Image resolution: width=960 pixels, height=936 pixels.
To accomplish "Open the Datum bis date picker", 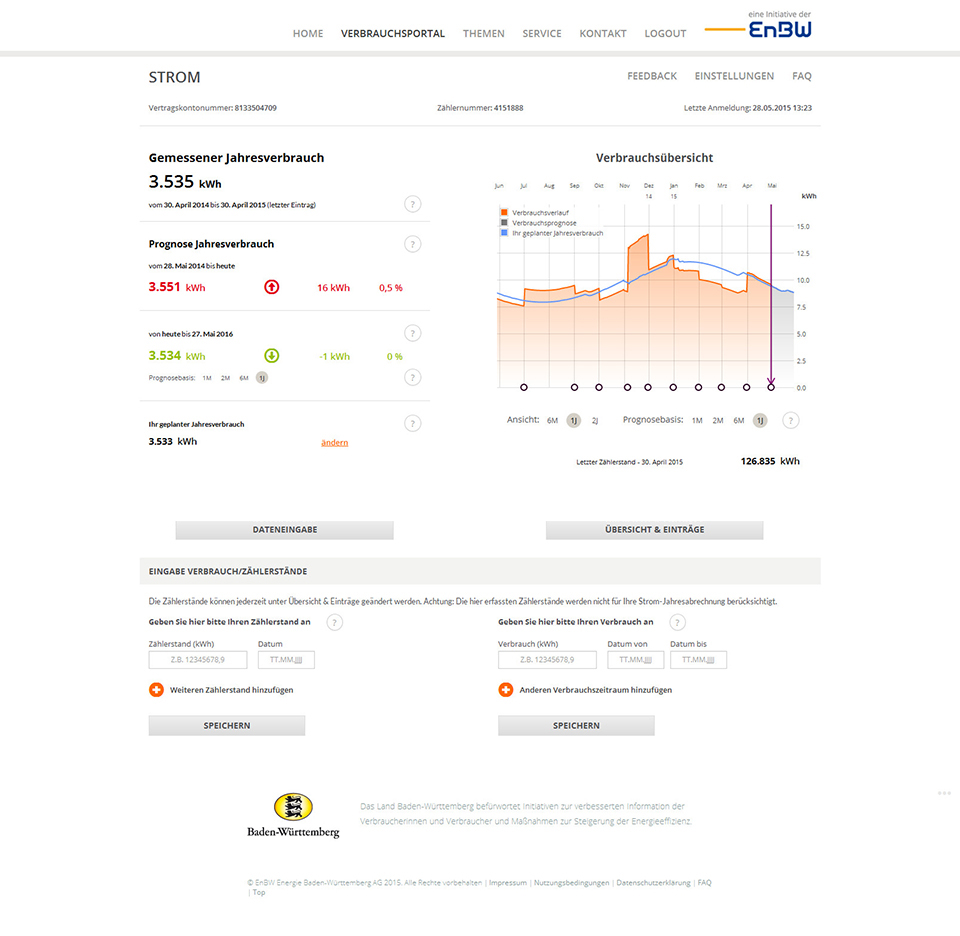I will [x=698, y=660].
